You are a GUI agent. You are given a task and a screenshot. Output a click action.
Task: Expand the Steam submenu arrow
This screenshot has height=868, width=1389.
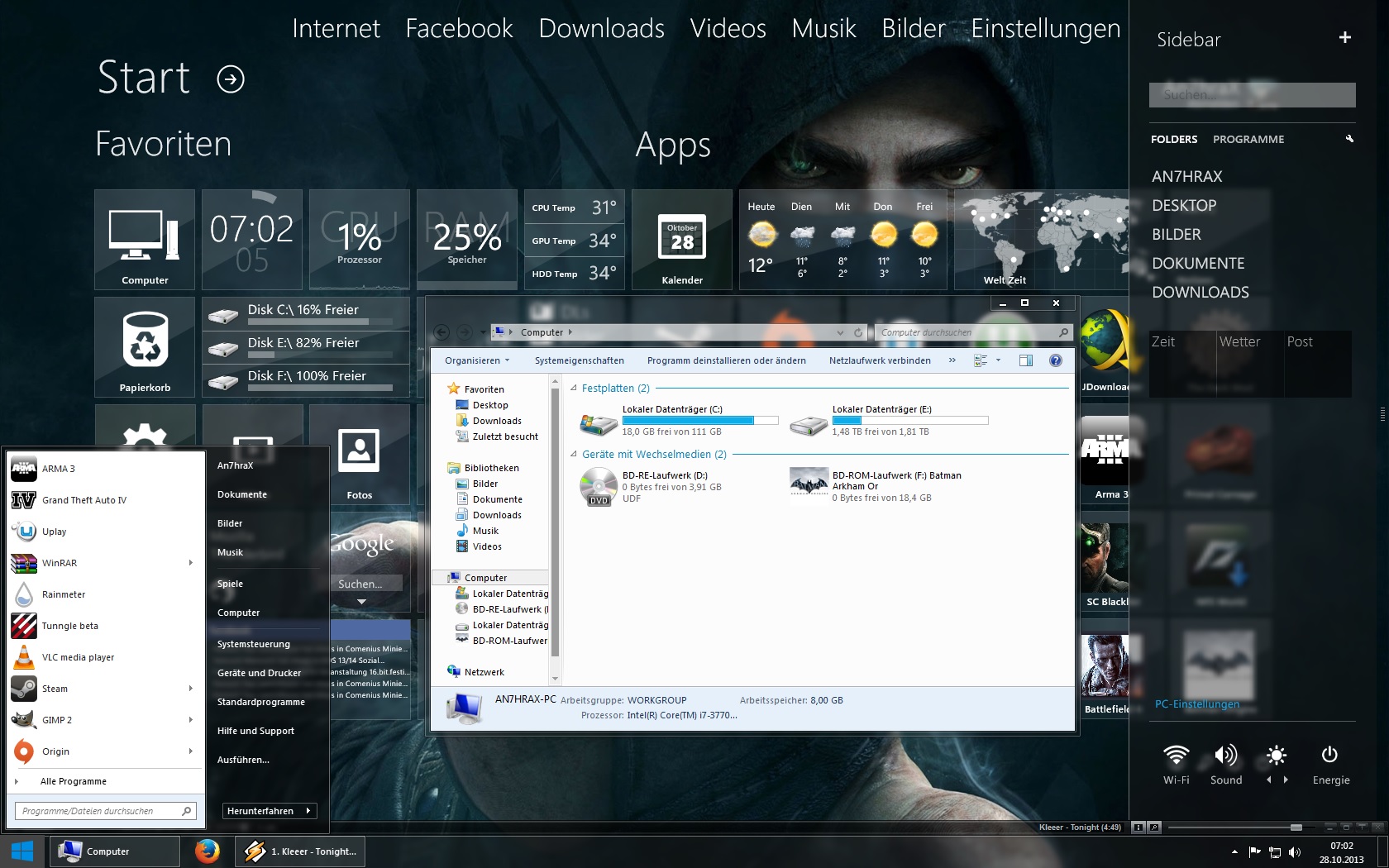(x=191, y=689)
